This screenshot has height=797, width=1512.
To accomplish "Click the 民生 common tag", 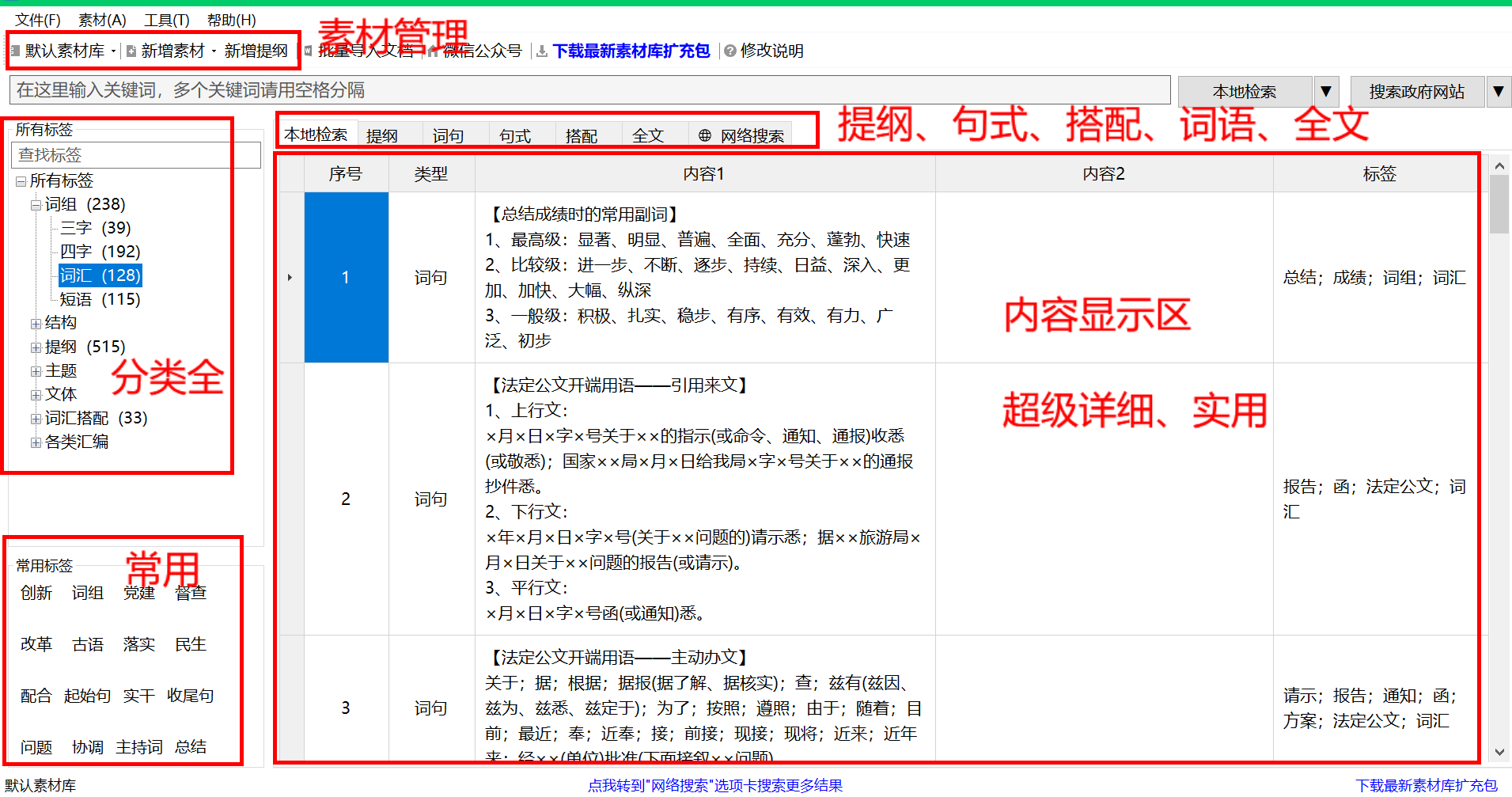I will point(191,644).
